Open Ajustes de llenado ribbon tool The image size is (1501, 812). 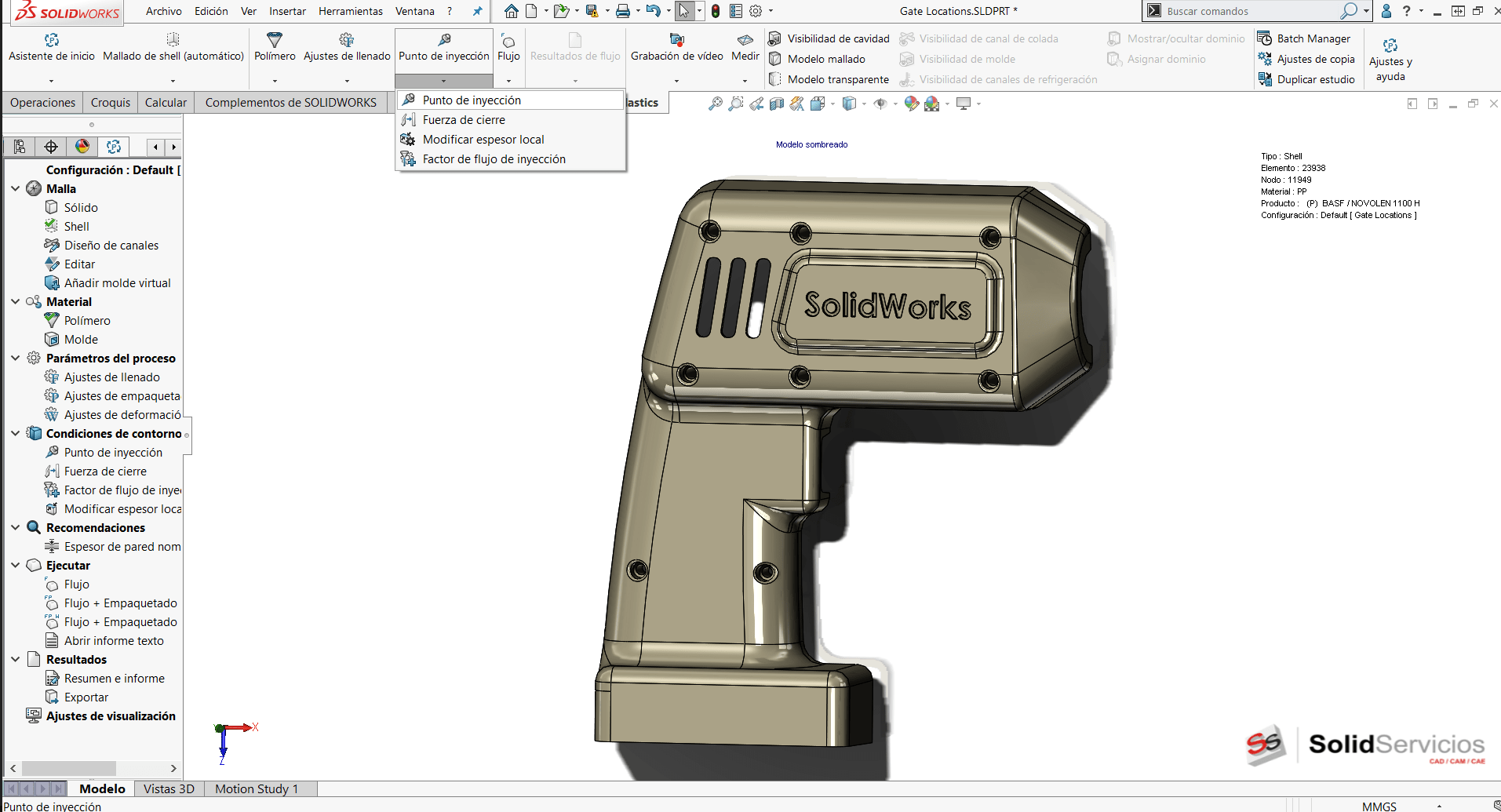pyautogui.click(x=347, y=47)
